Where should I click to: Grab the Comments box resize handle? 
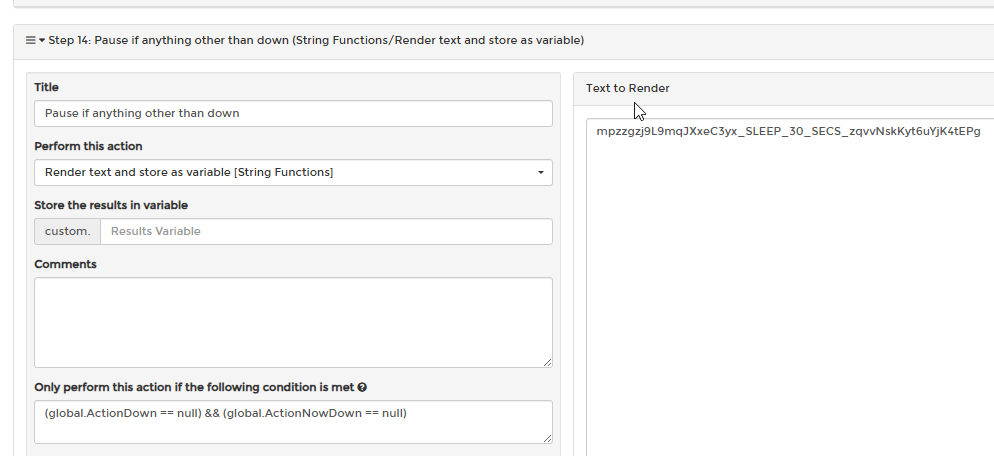(547, 362)
